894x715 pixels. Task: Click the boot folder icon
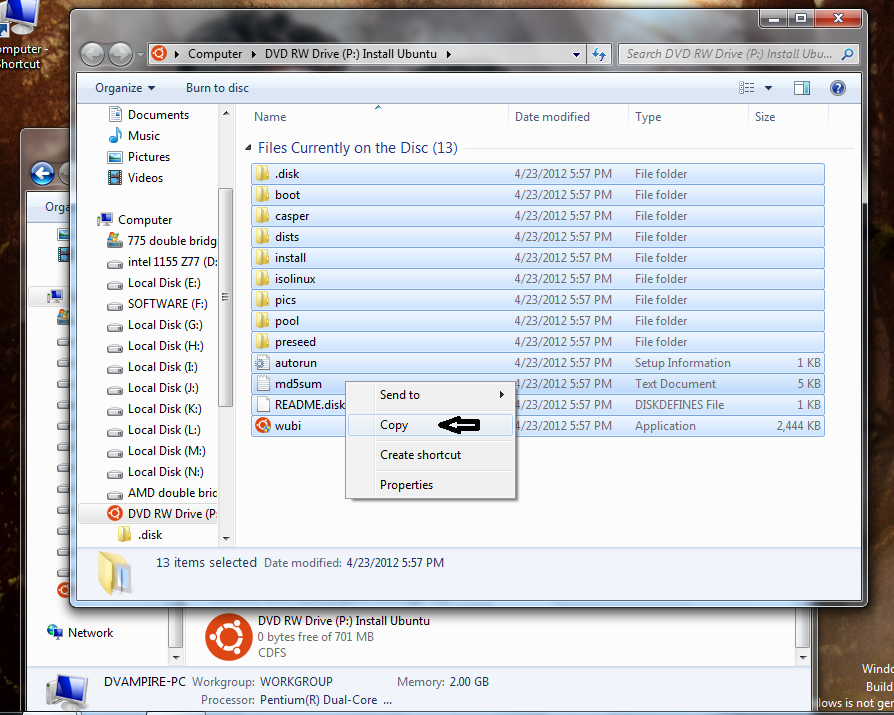tap(262, 194)
